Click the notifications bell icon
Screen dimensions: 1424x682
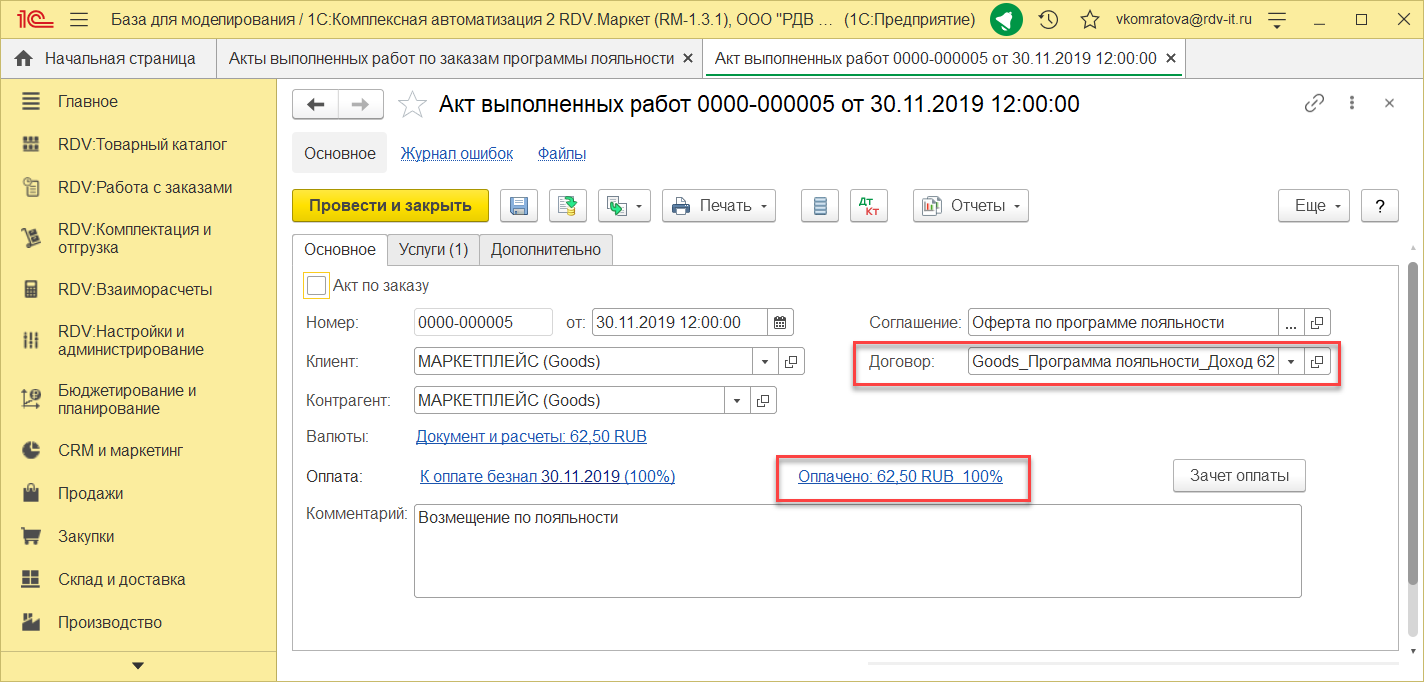point(1006,20)
